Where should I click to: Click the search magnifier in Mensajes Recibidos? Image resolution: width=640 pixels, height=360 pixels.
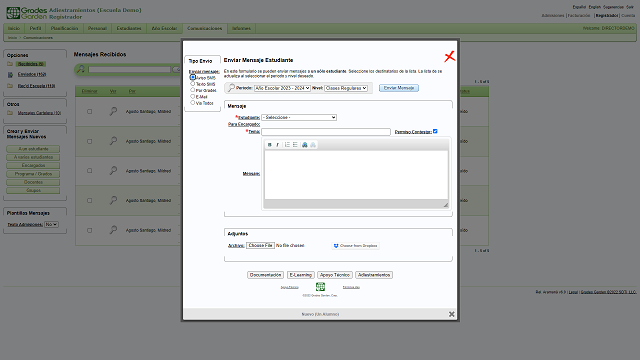(x=81, y=69)
